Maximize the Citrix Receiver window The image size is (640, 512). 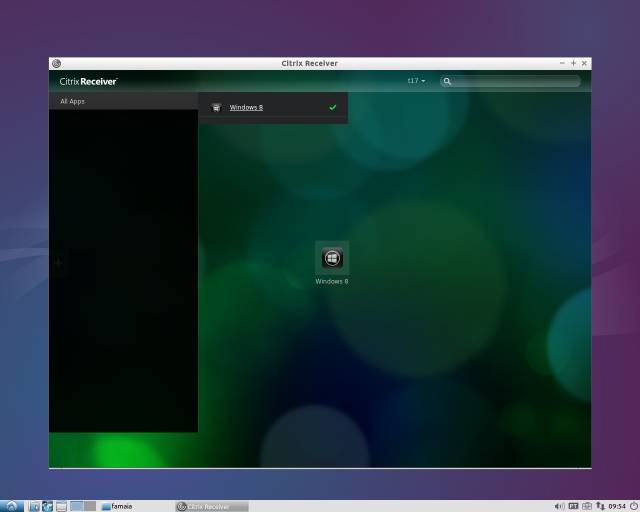click(x=573, y=63)
